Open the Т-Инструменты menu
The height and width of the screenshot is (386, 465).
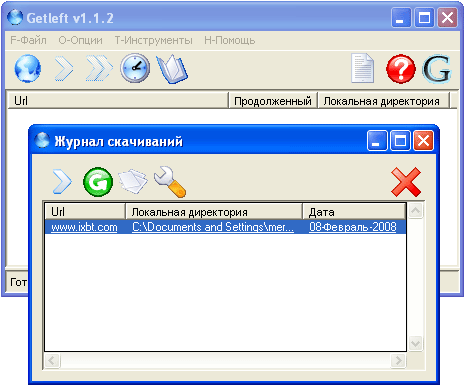(x=154, y=40)
